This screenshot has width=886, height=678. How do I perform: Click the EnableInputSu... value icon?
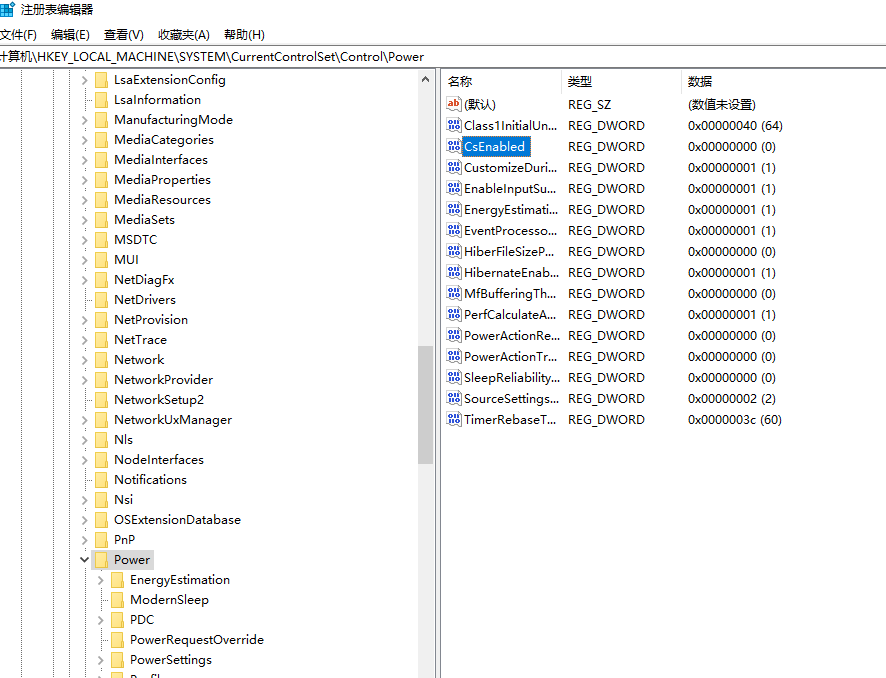click(x=454, y=188)
